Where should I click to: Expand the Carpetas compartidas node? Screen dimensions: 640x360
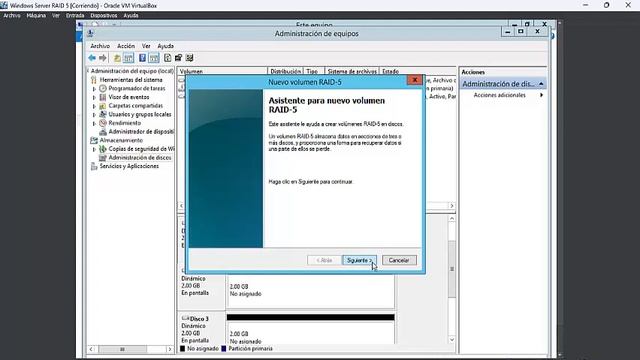tap(95, 106)
